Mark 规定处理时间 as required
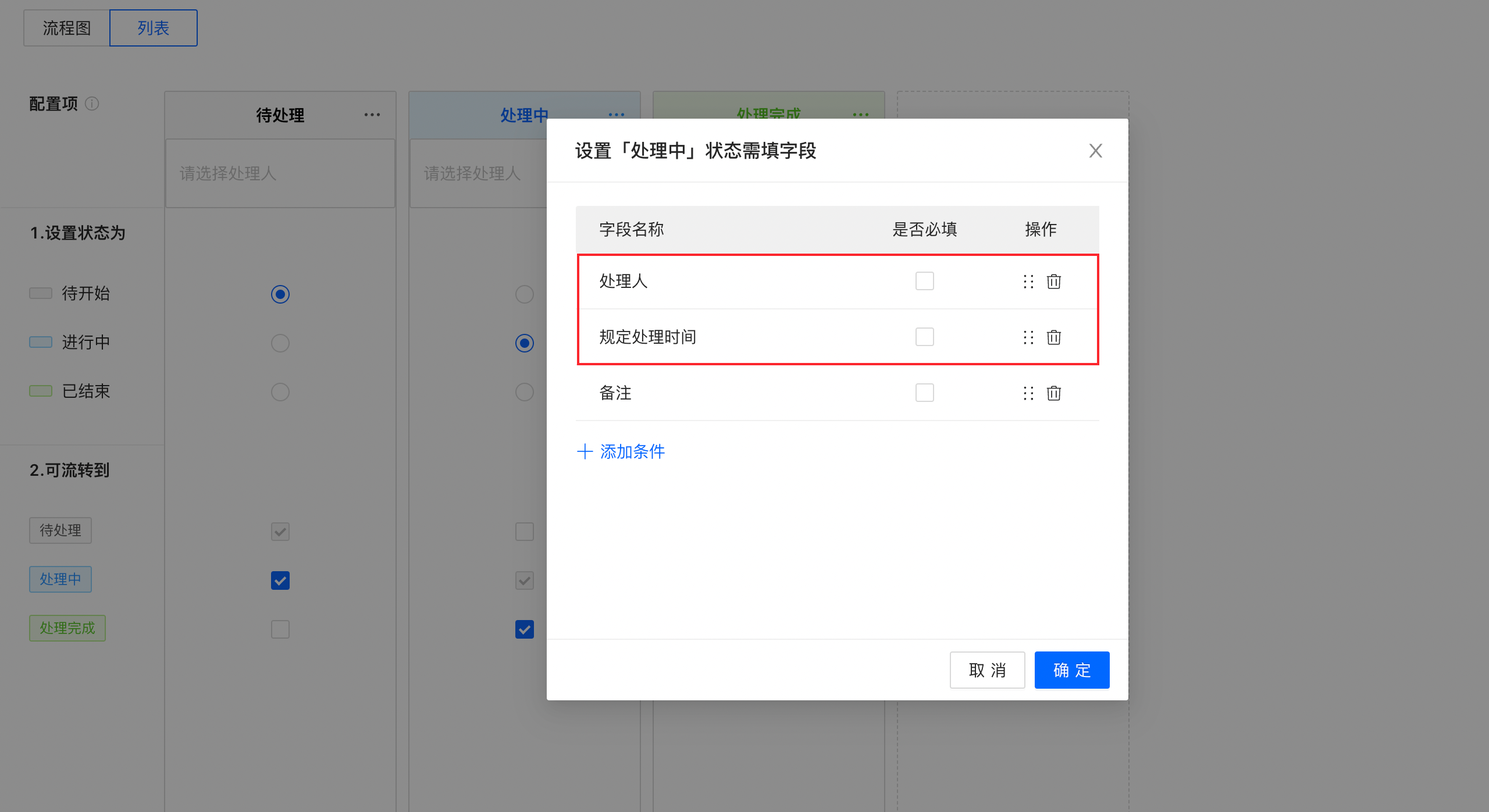This screenshot has height=812, width=1489. coord(924,337)
